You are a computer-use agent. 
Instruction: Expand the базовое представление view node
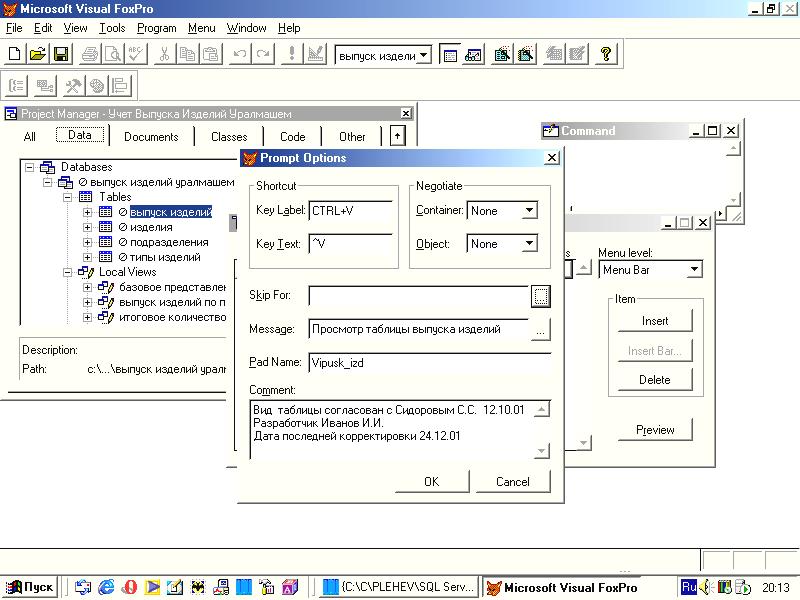tap(87, 287)
